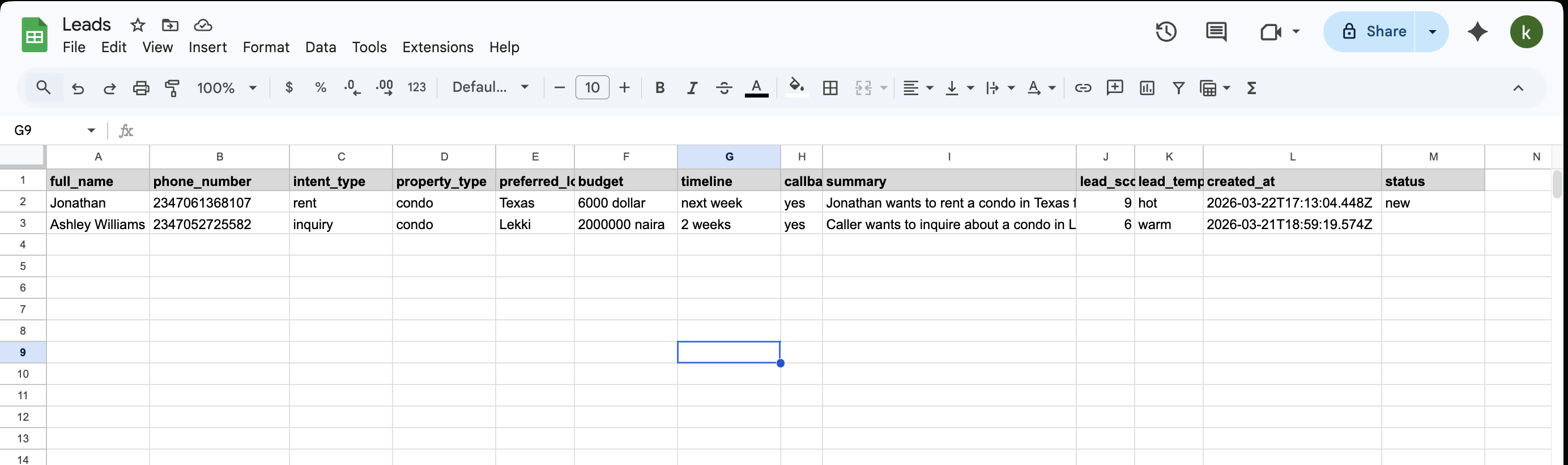Create a filter
The image size is (1568, 465).
point(1178,88)
